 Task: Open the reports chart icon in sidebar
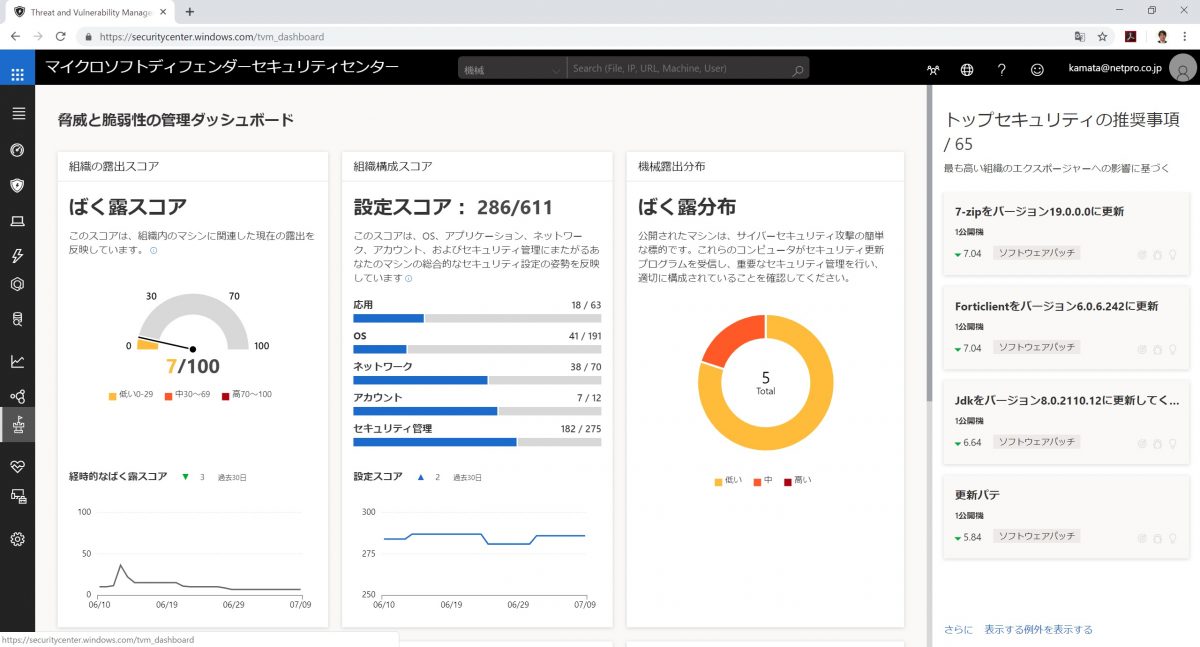pos(17,361)
